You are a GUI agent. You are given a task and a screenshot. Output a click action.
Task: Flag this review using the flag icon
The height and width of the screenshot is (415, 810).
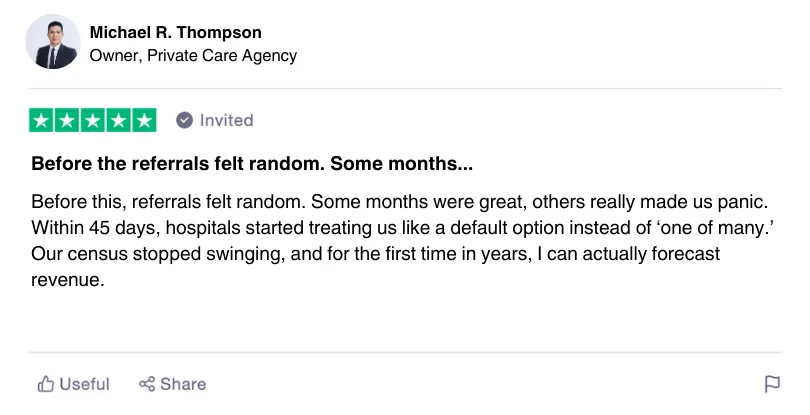click(772, 384)
